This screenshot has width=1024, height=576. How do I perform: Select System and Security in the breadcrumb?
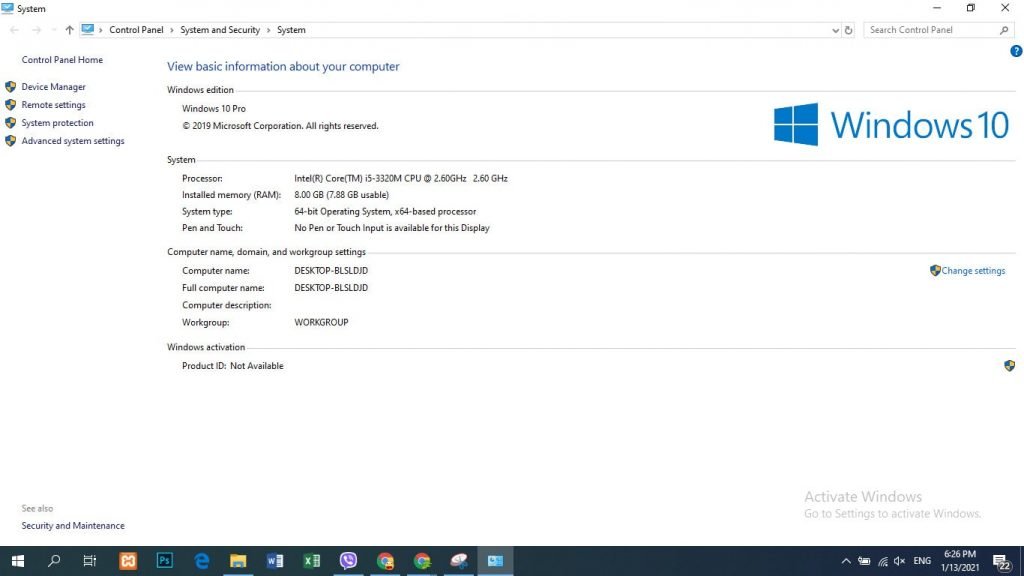tap(220, 30)
